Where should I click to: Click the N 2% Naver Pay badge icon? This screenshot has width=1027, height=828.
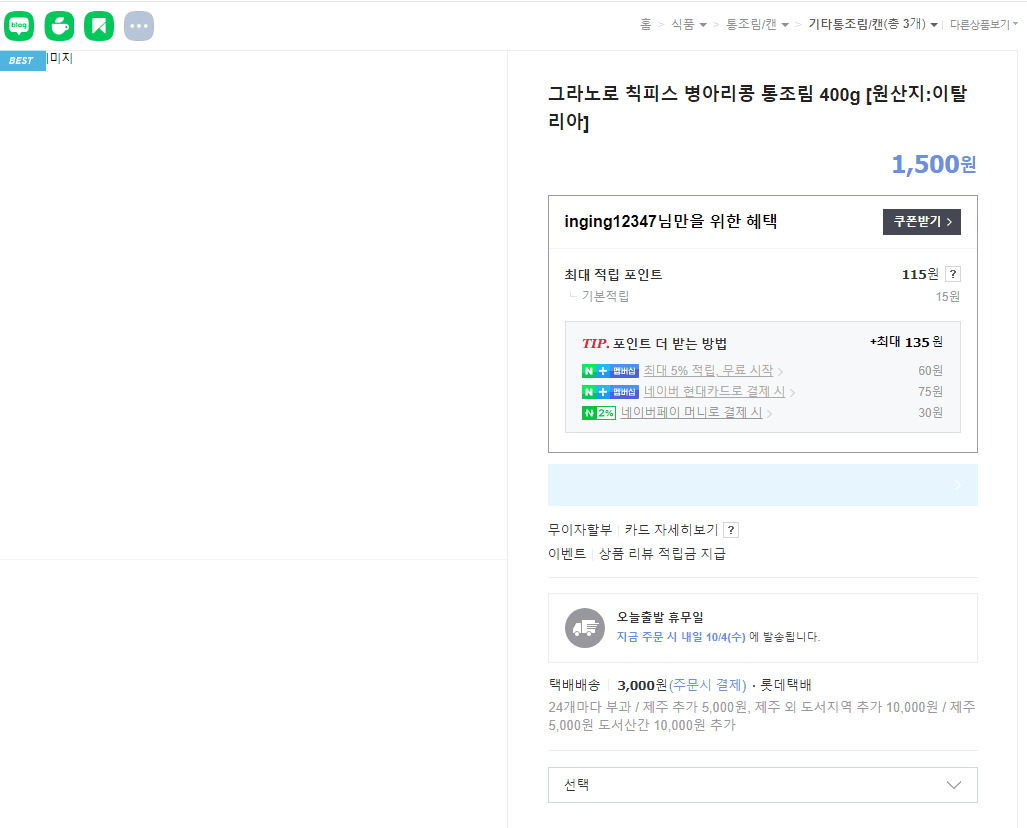pyautogui.click(x=598, y=412)
